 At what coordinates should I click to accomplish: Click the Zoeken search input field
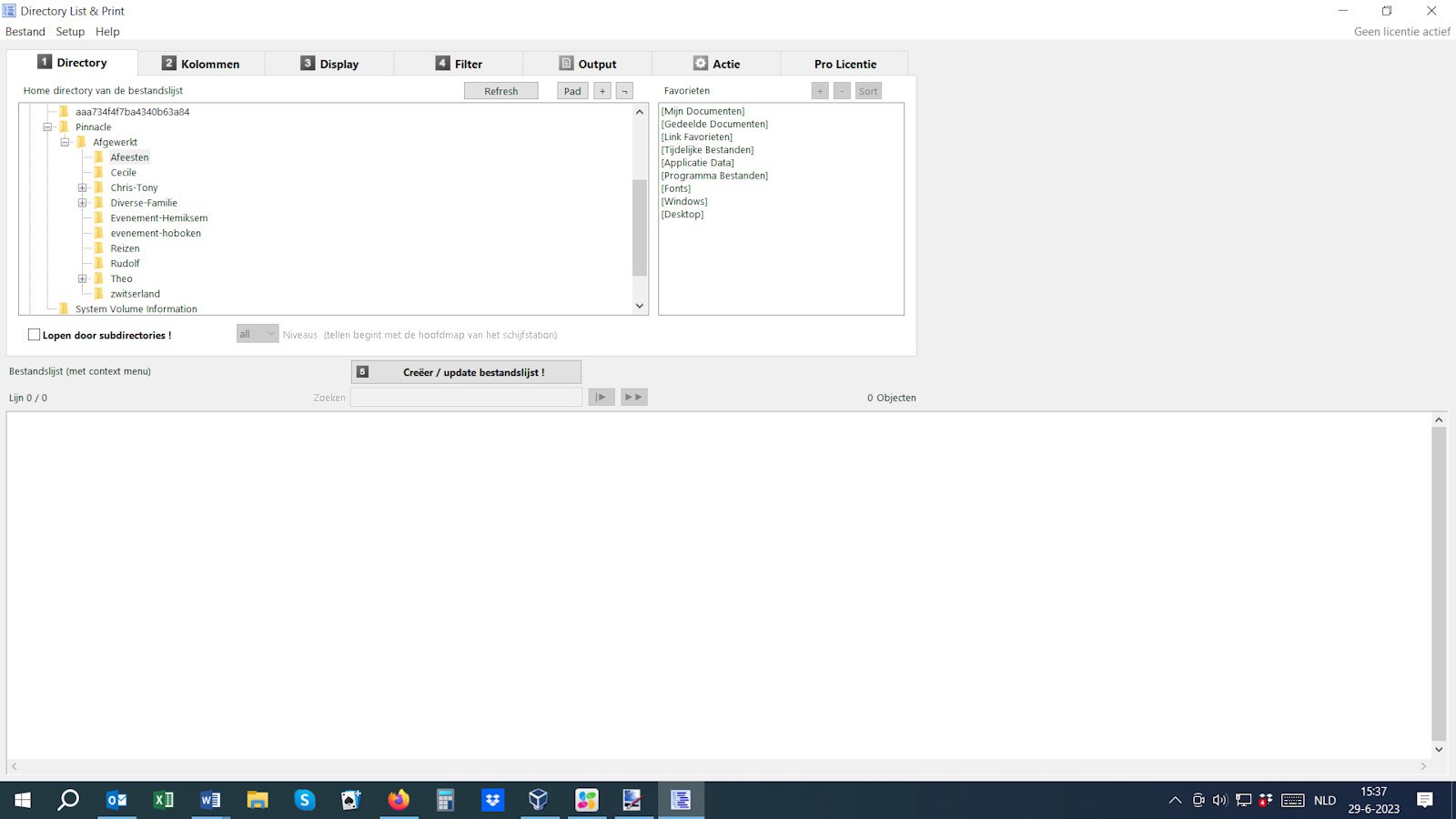pos(466,398)
